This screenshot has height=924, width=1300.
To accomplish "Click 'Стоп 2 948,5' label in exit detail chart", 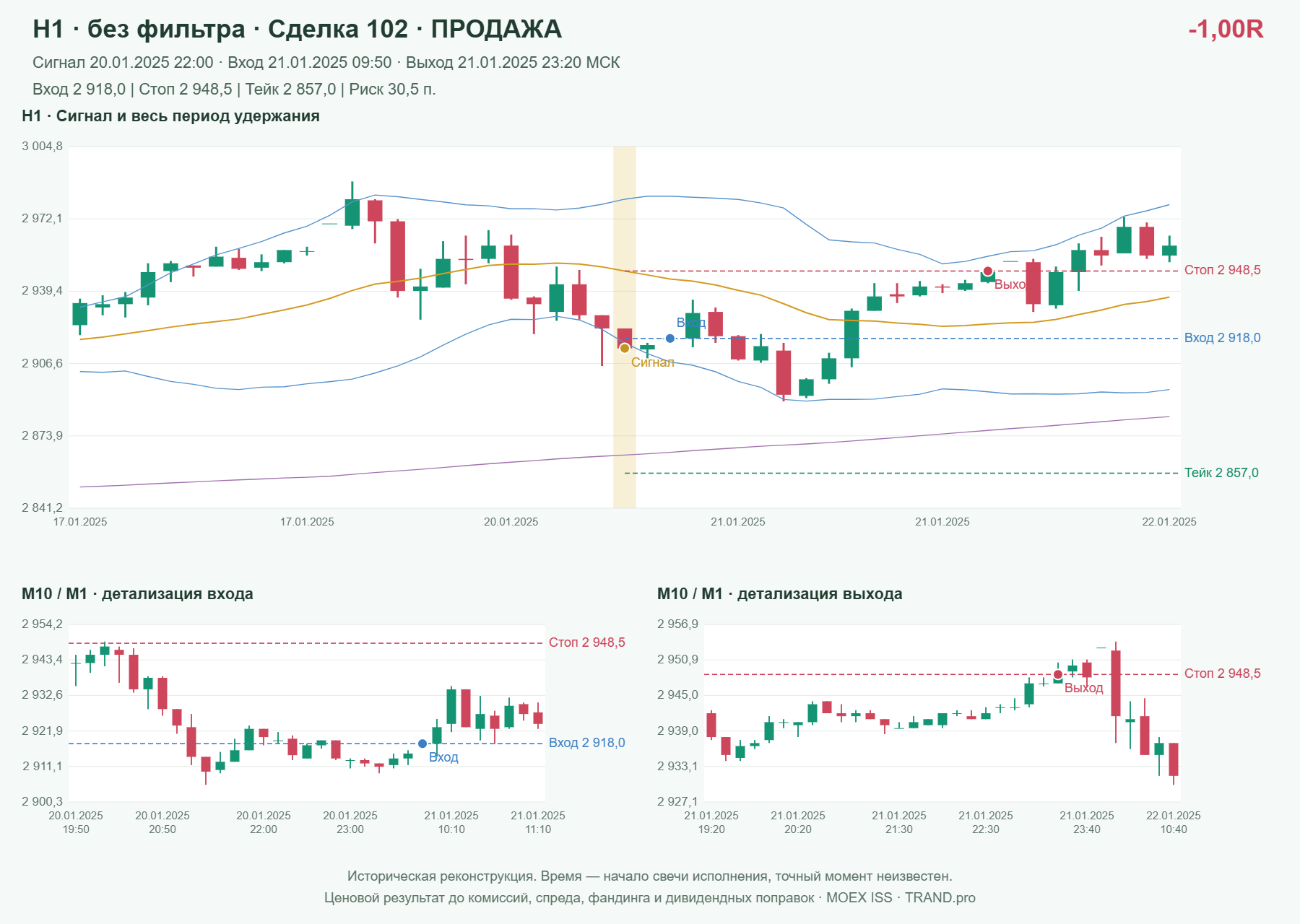I will tap(1223, 674).
